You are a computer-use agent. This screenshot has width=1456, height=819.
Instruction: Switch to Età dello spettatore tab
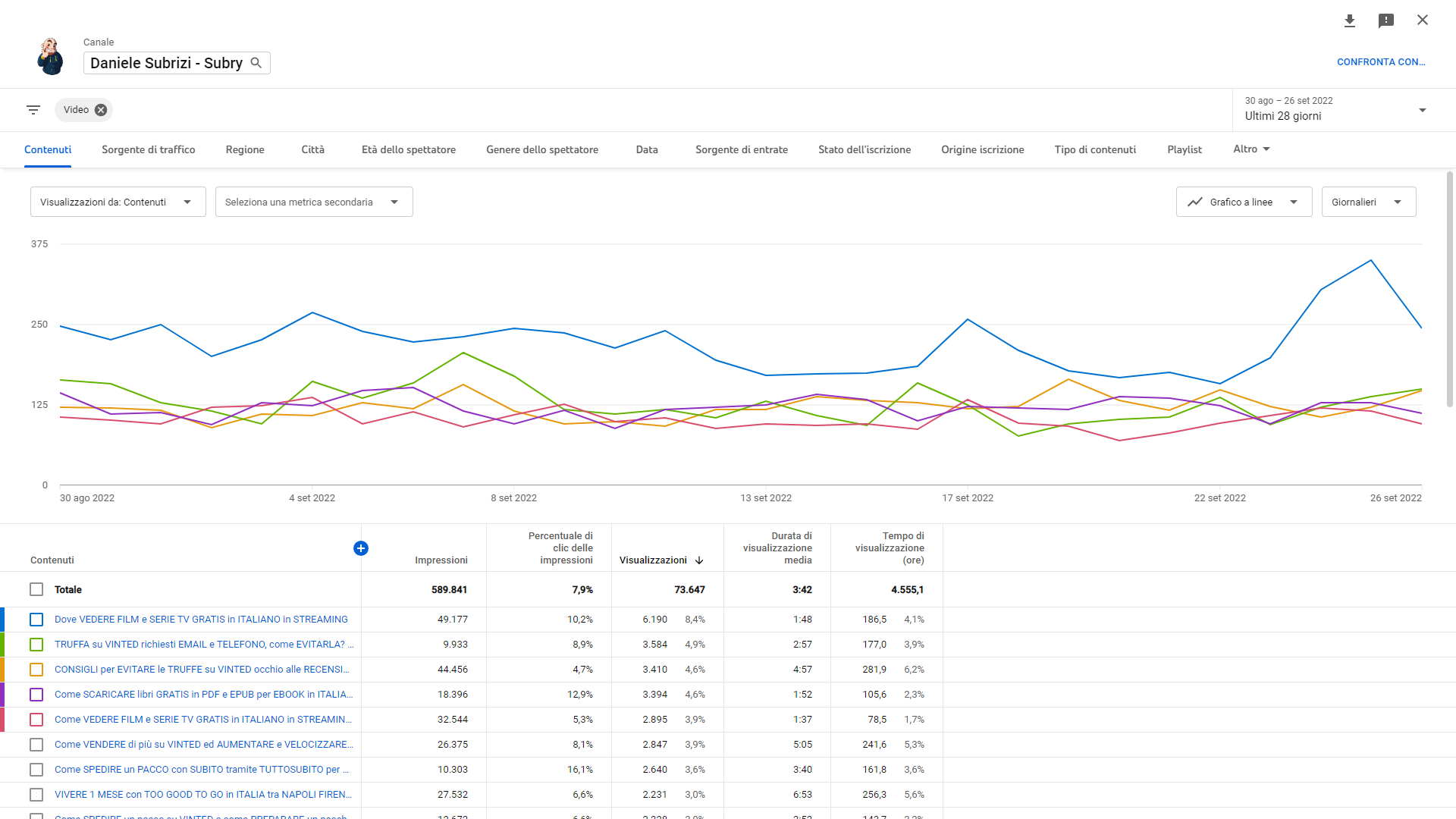pyautogui.click(x=409, y=149)
